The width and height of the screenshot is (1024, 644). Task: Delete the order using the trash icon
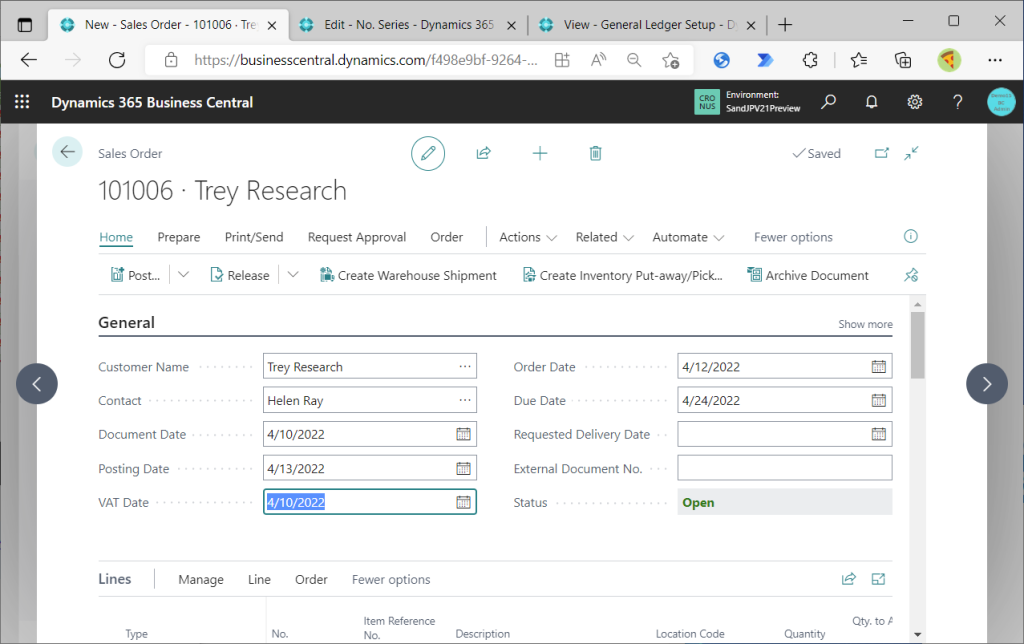coord(596,153)
